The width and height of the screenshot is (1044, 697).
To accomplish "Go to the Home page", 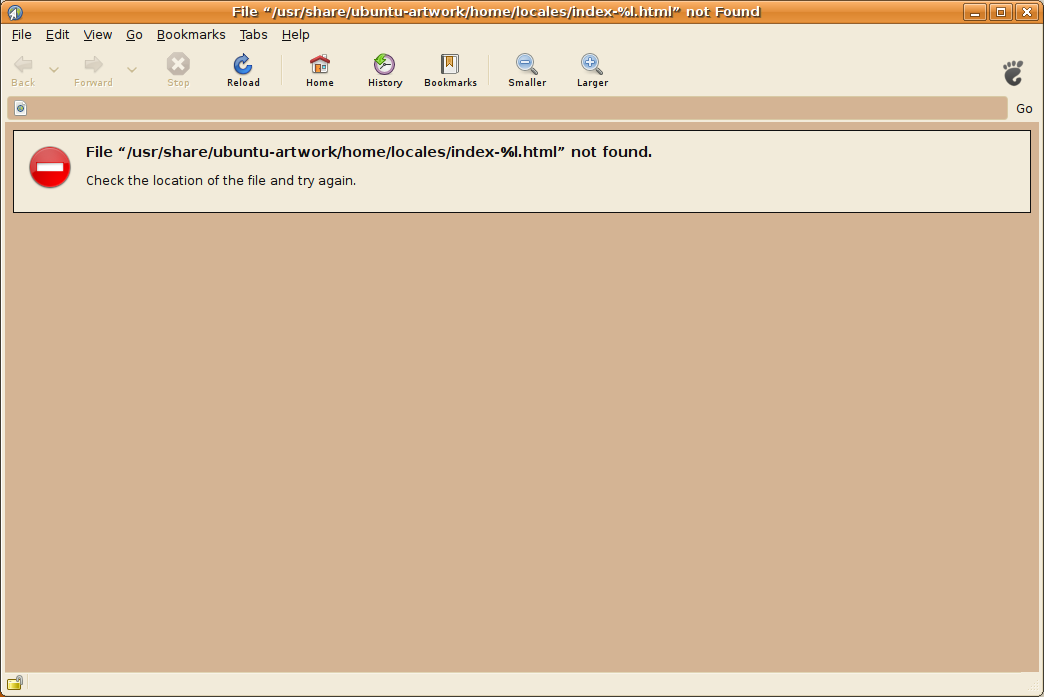I will [x=320, y=70].
